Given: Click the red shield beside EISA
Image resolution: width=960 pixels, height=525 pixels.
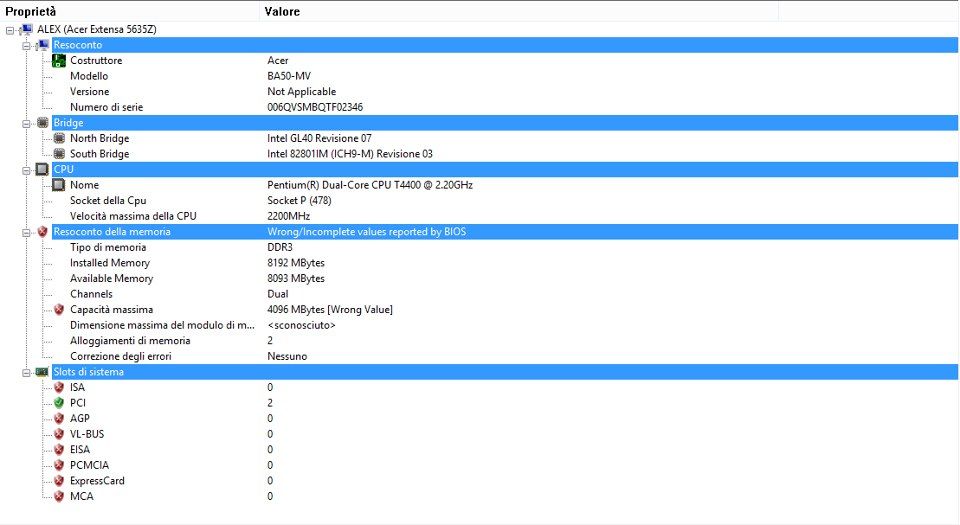Looking at the screenshot, I should coord(59,450).
